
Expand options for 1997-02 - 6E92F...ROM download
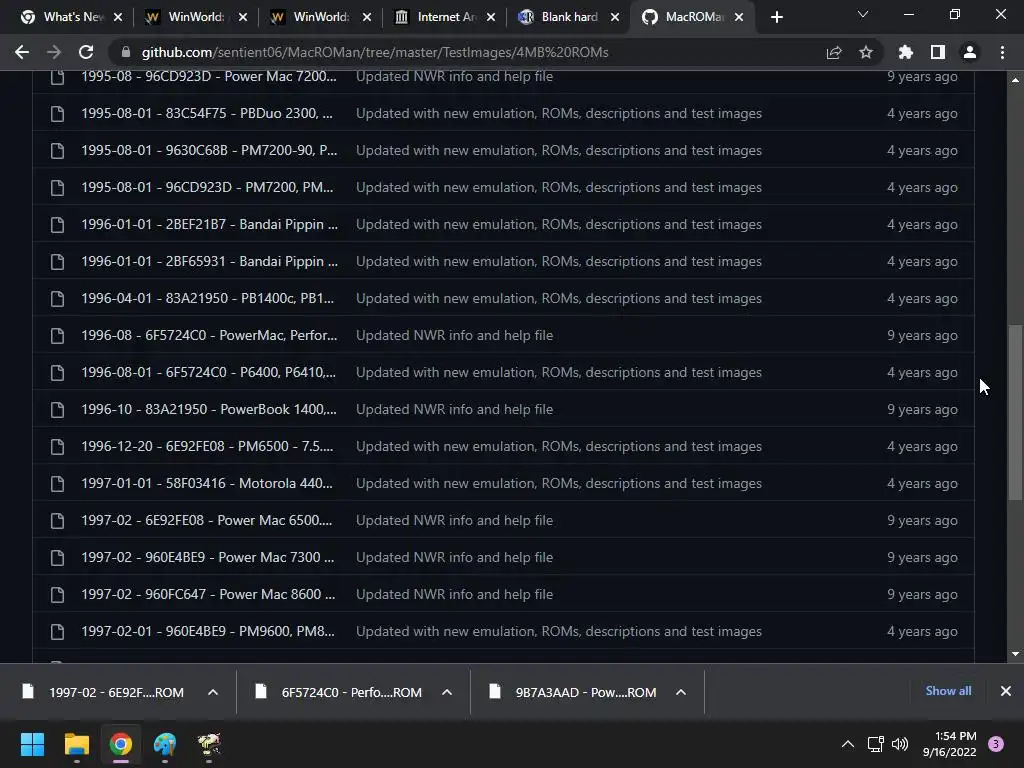[213, 692]
